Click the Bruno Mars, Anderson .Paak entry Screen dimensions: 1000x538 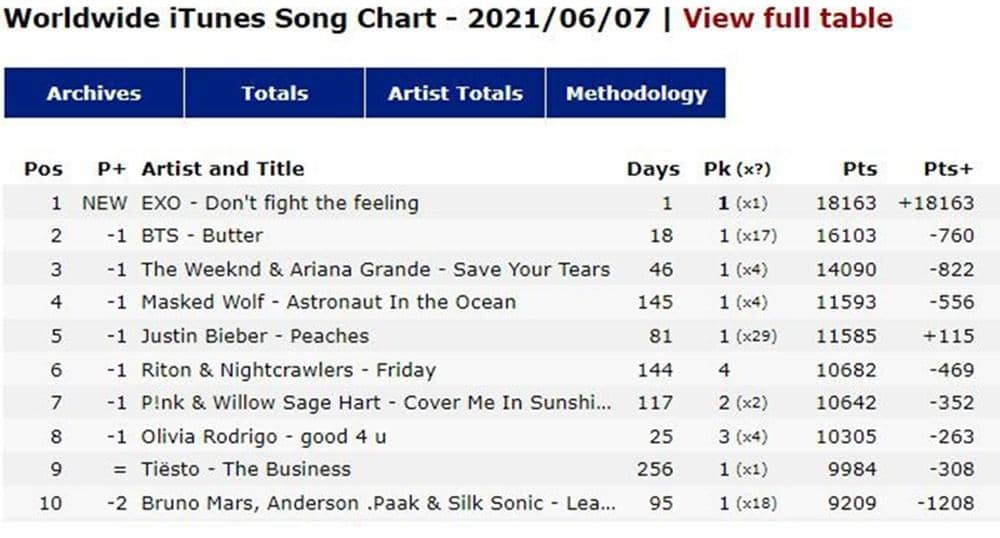[x=378, y=503]
